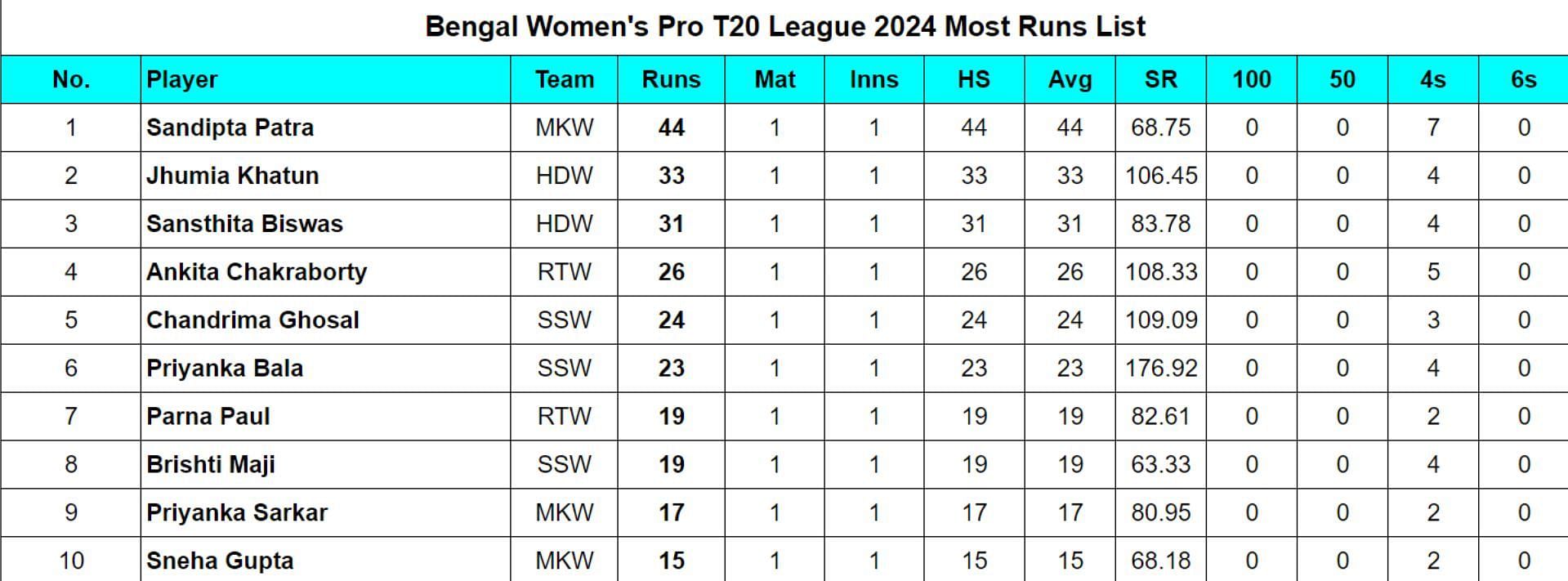Select Sneha Gupta in row 10
Viewport: 1568px width, 581px height.
tap(220, 561)
